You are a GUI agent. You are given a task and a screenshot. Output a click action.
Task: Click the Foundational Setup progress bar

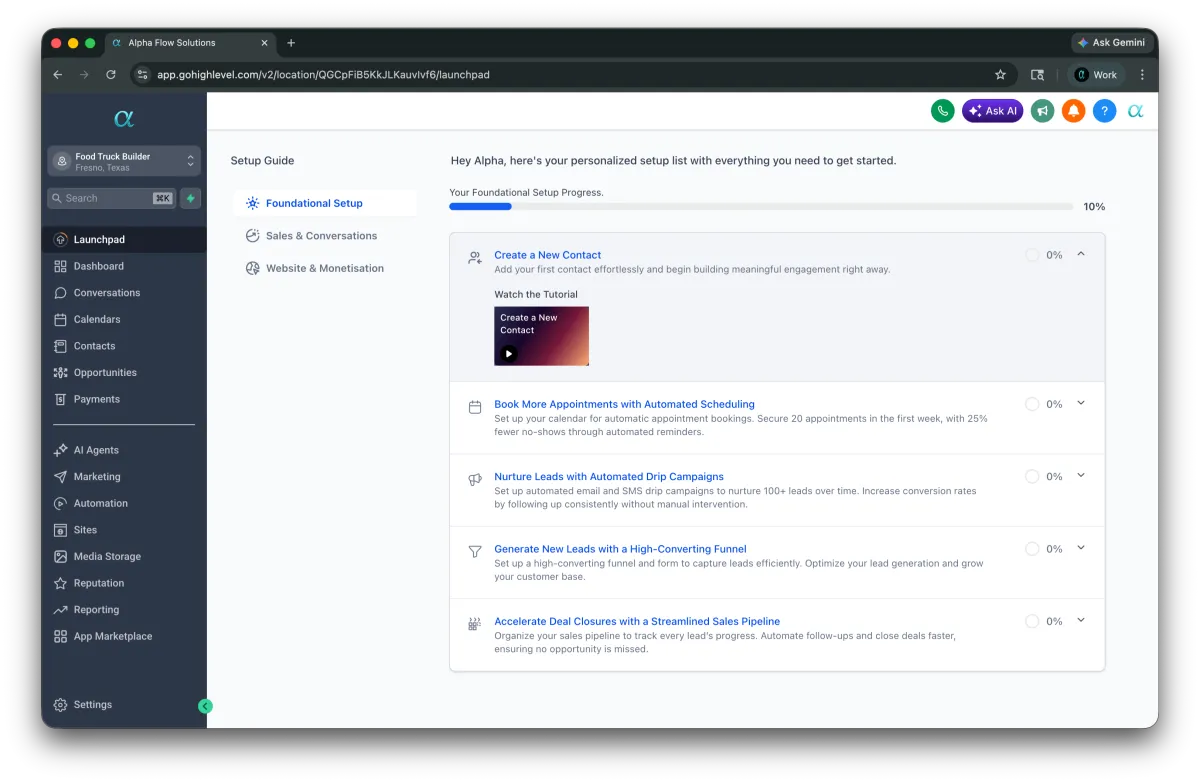(x=760, y=207)
